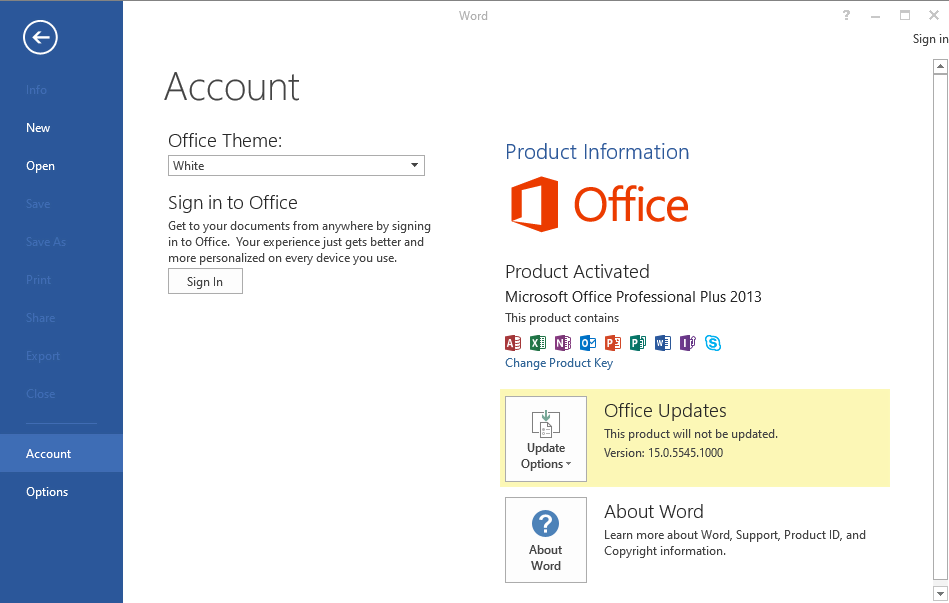This screenshot has width=949, height=603.
Task: Select the Publisher icon under product contains
Action: [x=637, y=342]
